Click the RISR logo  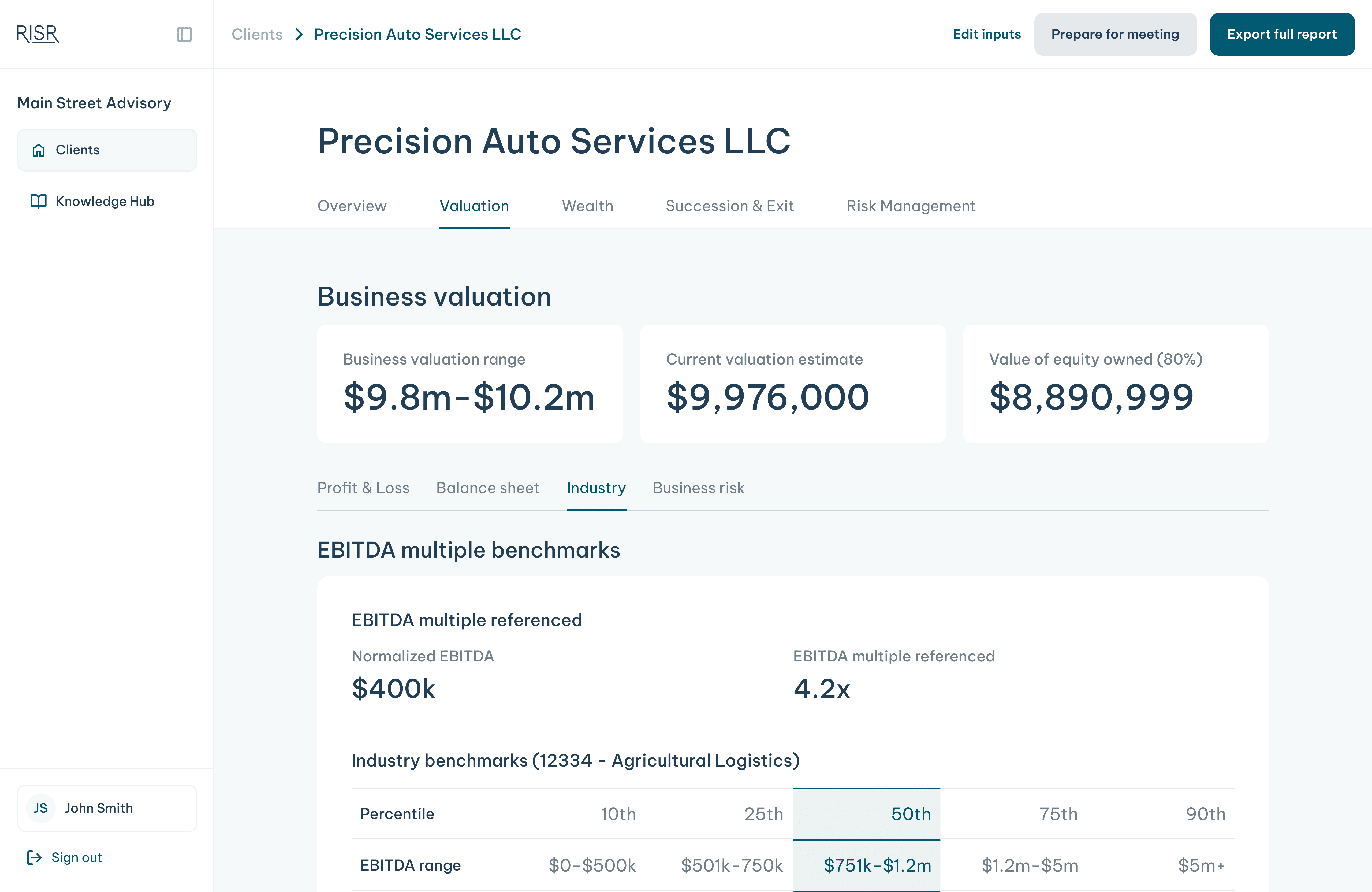pyautogui.click(x=38, y=35)
